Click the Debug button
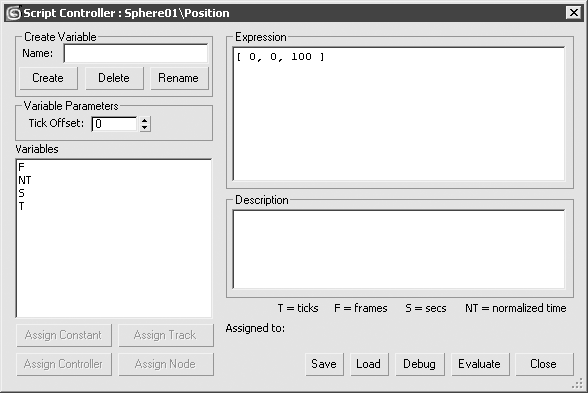The height and width of the screenshot is (393, 588). pos(419,364)
